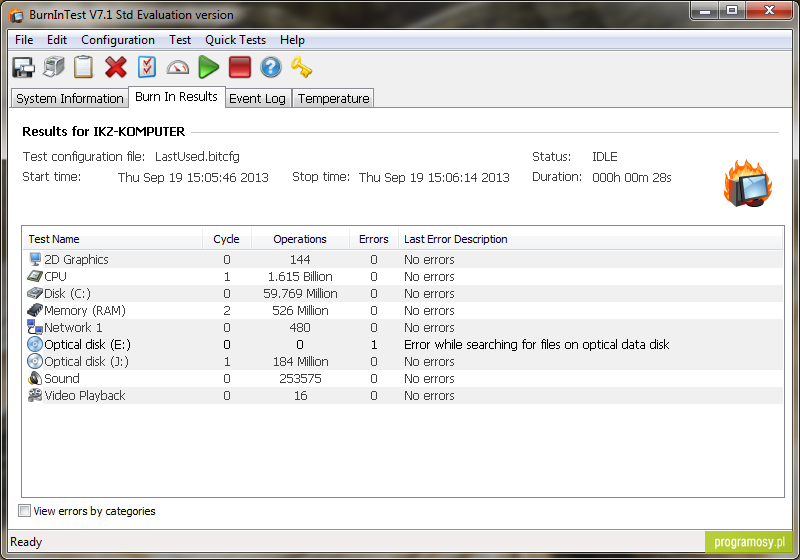This screenshot has height=560, width=800.
Task: Click the 1.615 Billion operations value
Action: (300, 276)
